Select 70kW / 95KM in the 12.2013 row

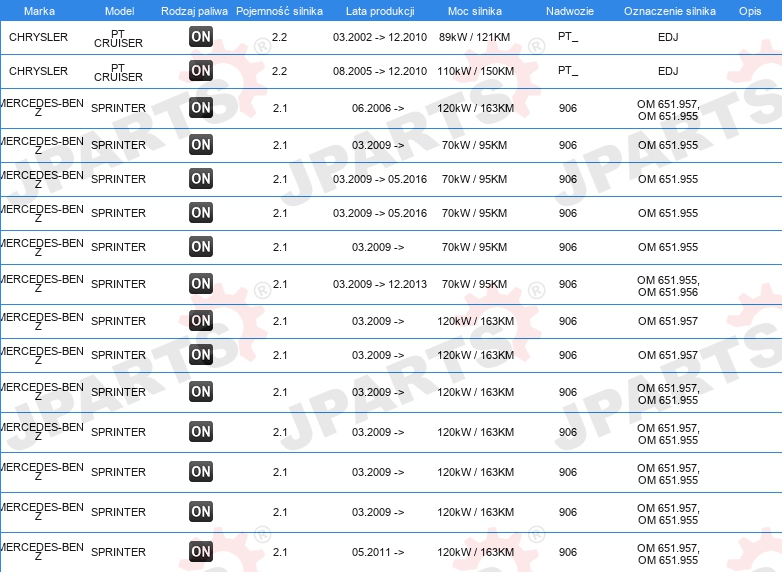tap(475, 284)
